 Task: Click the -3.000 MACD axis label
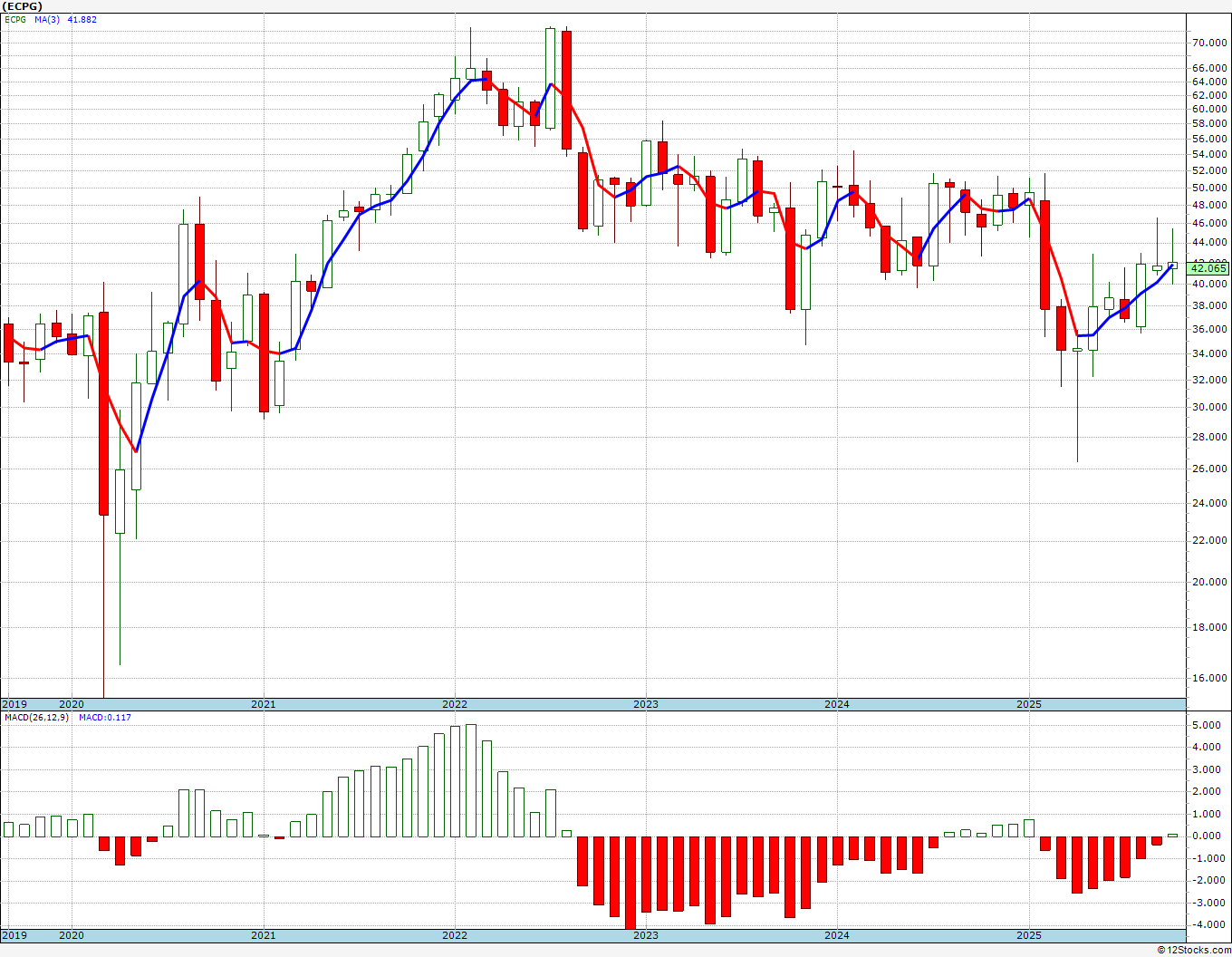click(x=1210, y=903)
